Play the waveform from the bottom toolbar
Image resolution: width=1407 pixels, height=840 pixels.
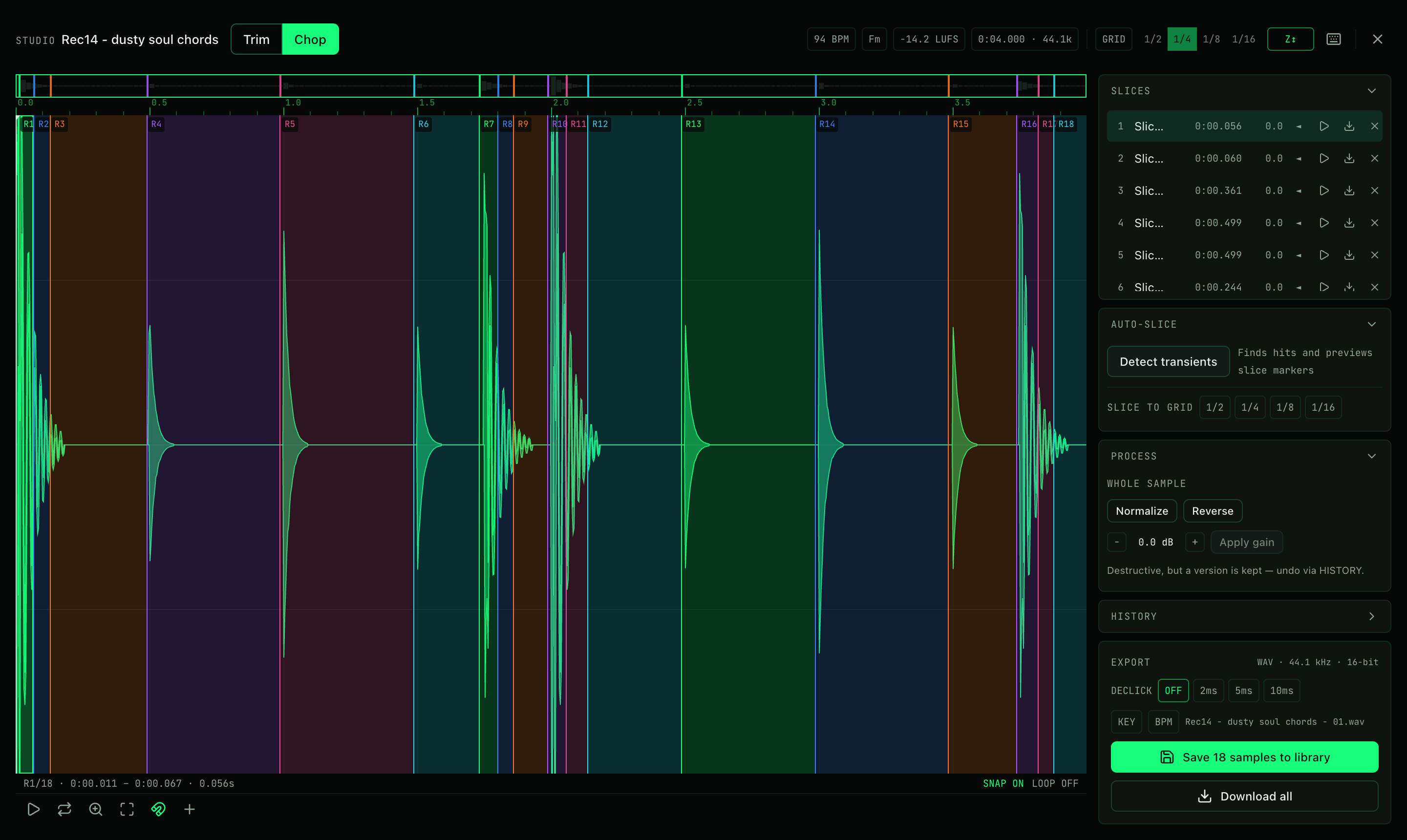coord(33,809)
